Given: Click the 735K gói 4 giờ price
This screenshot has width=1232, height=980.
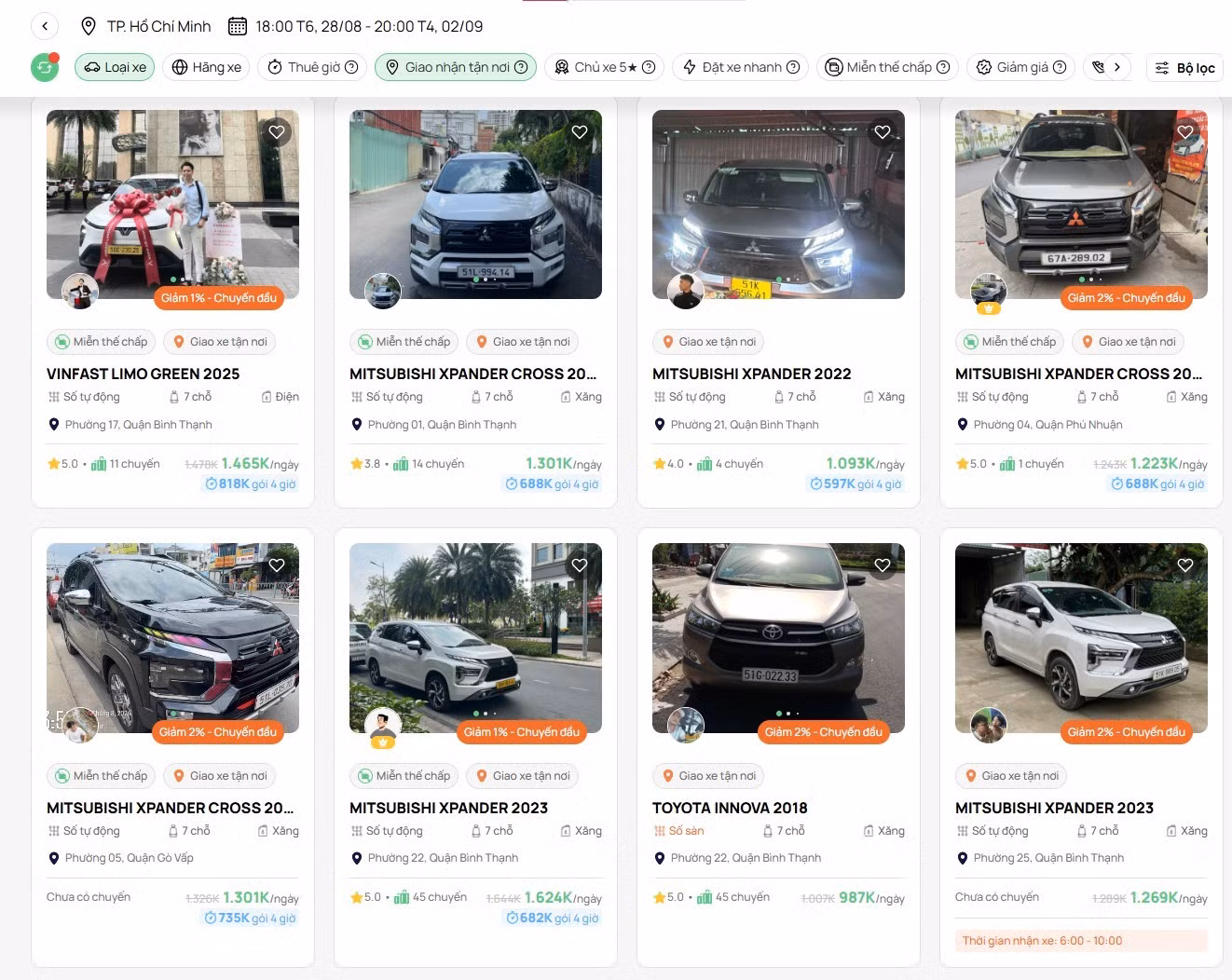Looking at the screenshot, I should tap(250, 918).
